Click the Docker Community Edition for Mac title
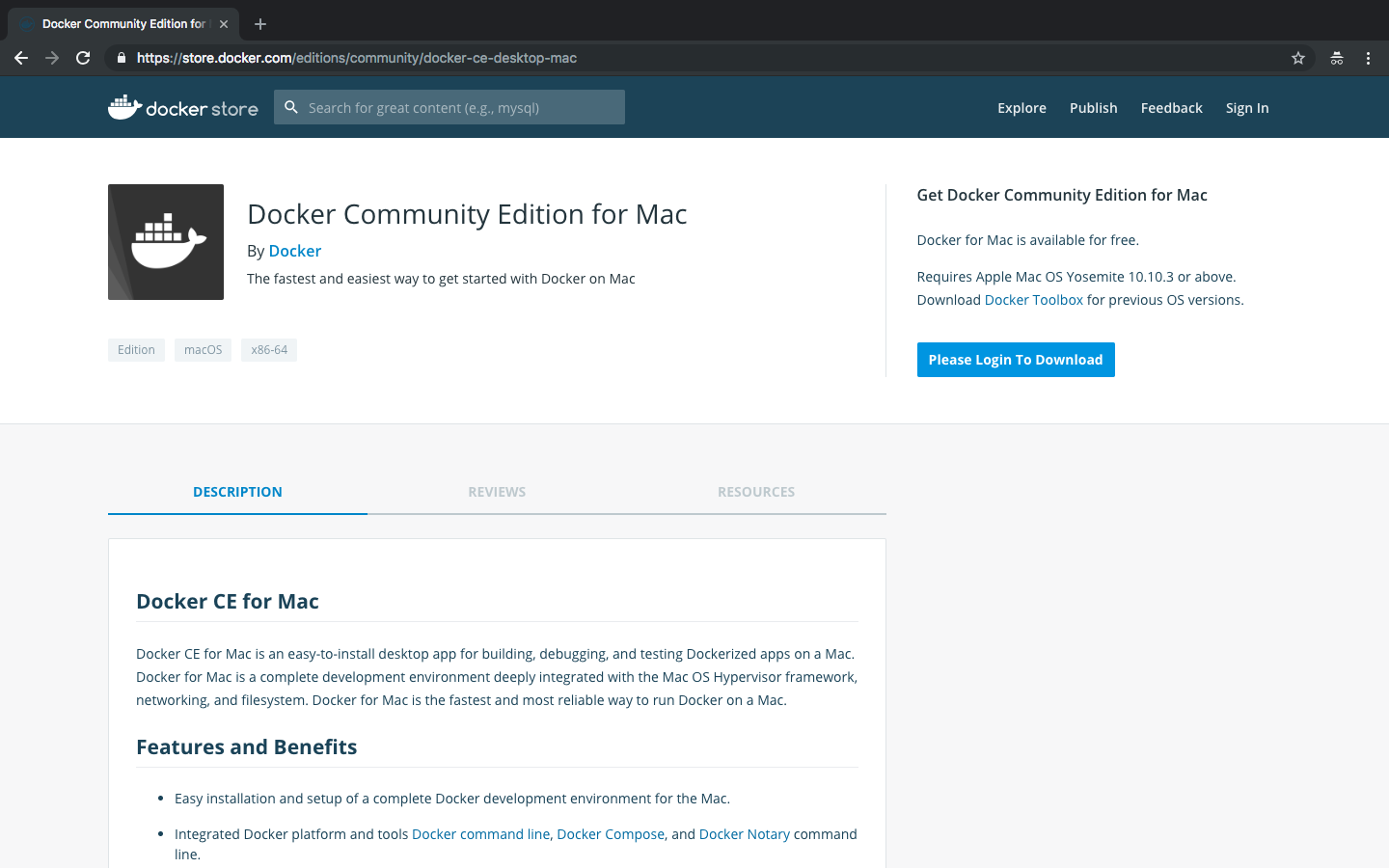1389x868 pixels. pos(467,214)
